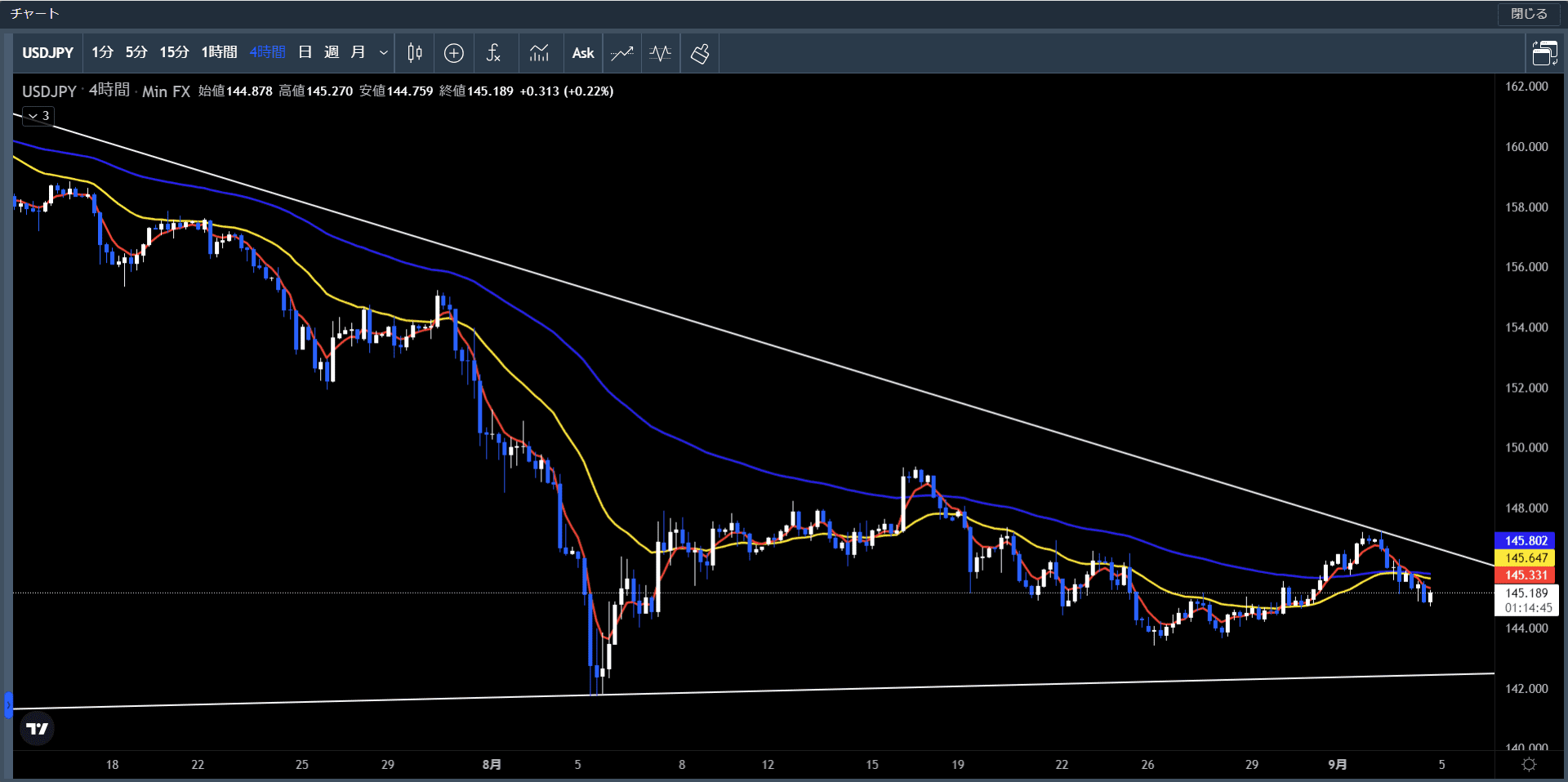Open the candlestick chart type selector
The image size is (1568, 782).
(415, 53)
